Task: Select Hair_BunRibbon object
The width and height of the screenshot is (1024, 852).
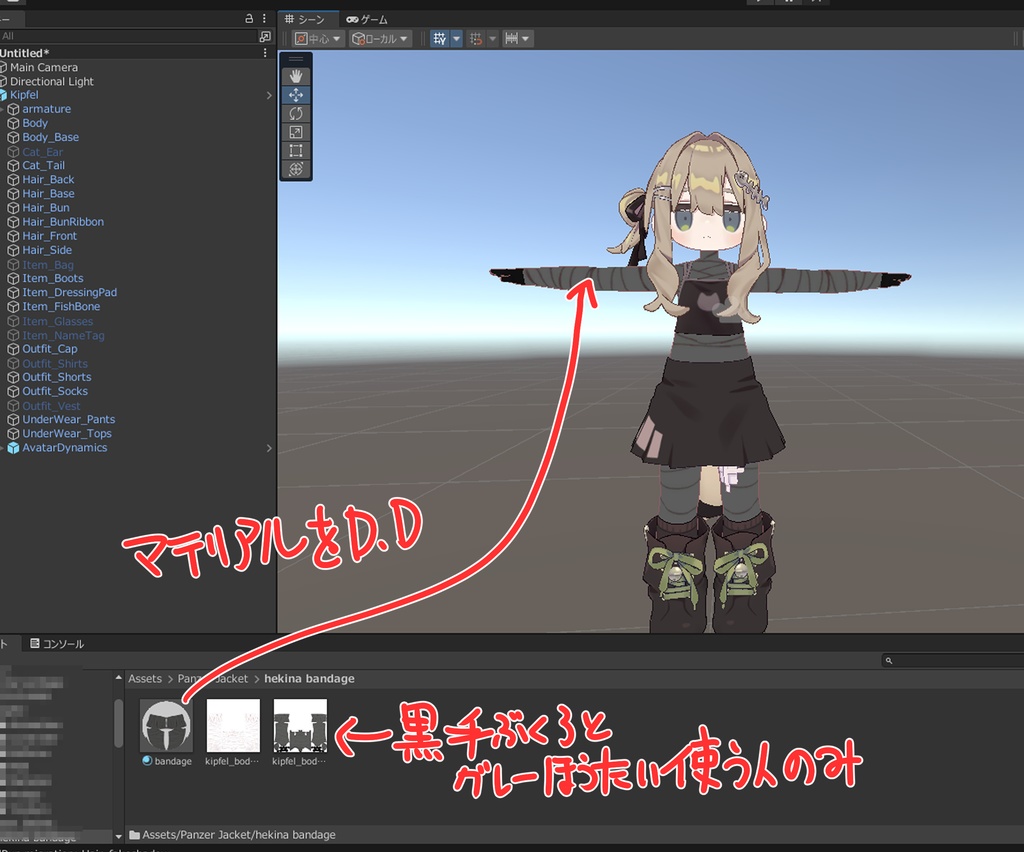Action: coord(63,222)
